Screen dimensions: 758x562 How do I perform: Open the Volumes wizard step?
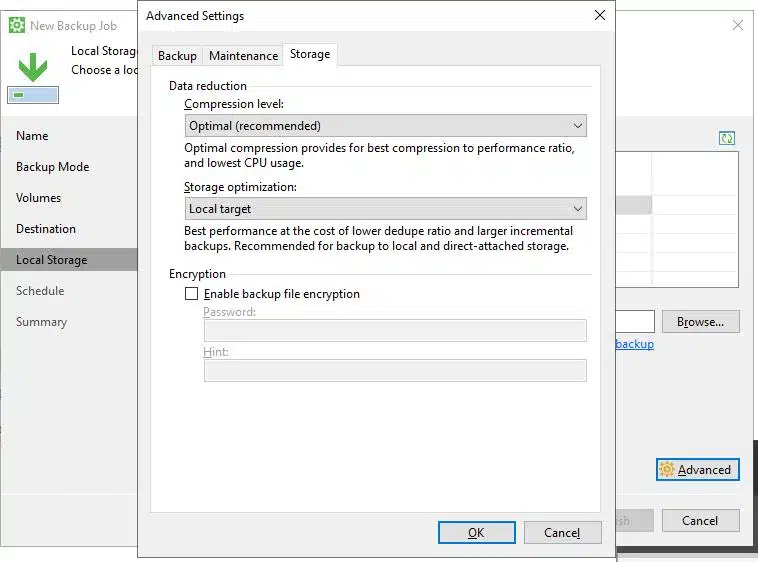click(x=38, y=198)
